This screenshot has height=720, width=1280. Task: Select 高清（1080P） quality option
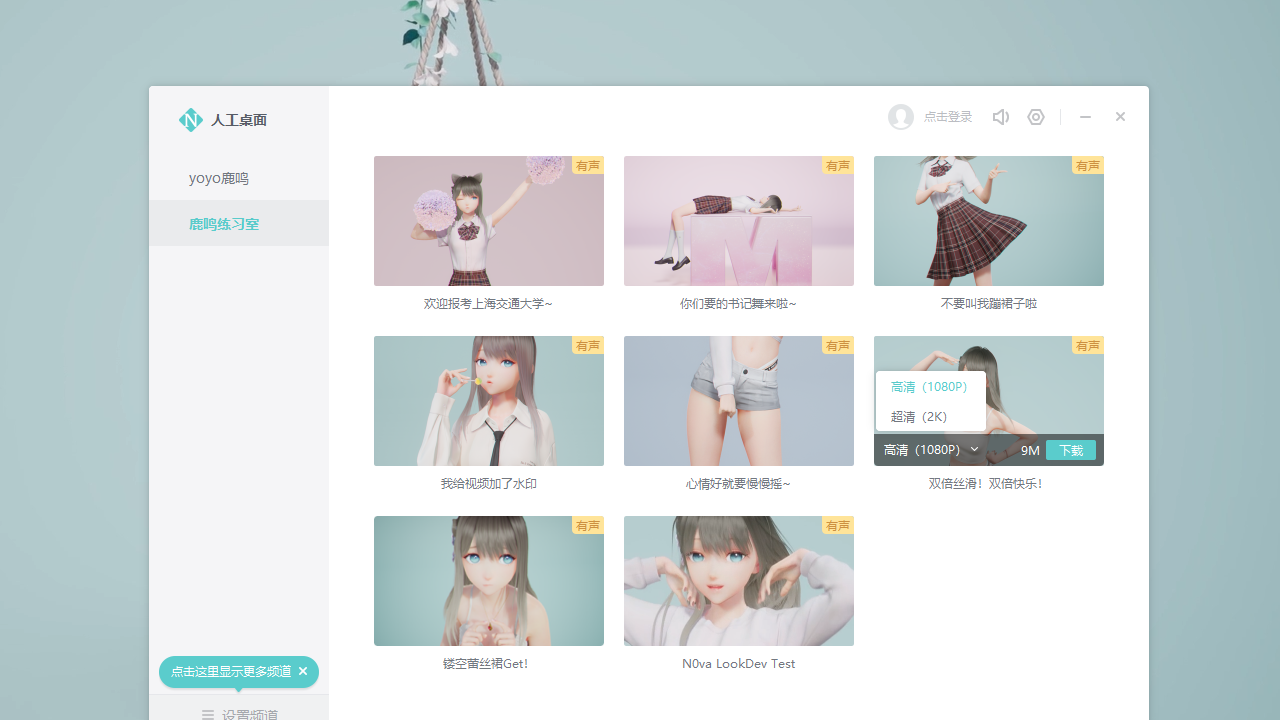pyautogui.click(x=929, y=387)
